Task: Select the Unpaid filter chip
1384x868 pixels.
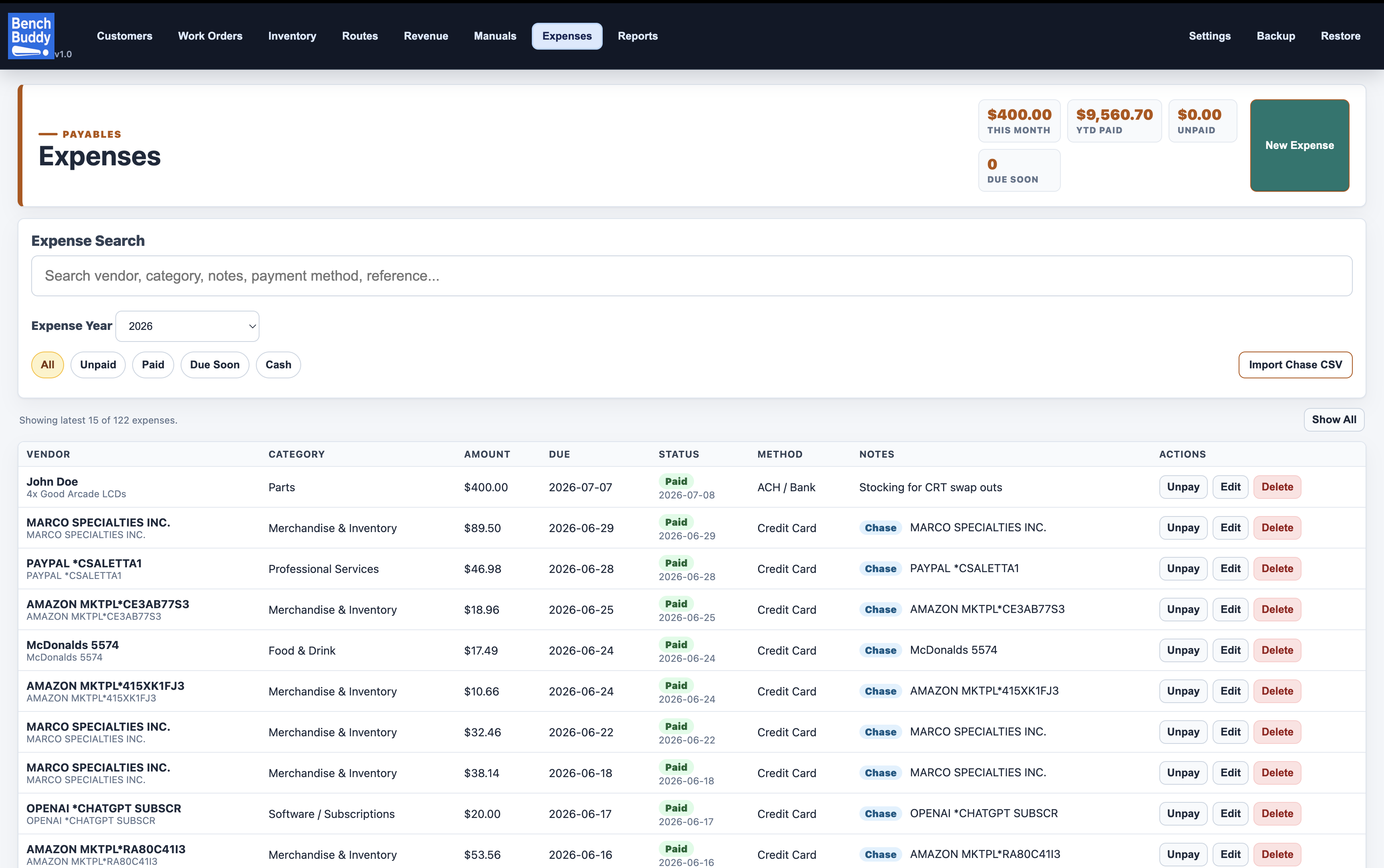Action: pos(98,365)
